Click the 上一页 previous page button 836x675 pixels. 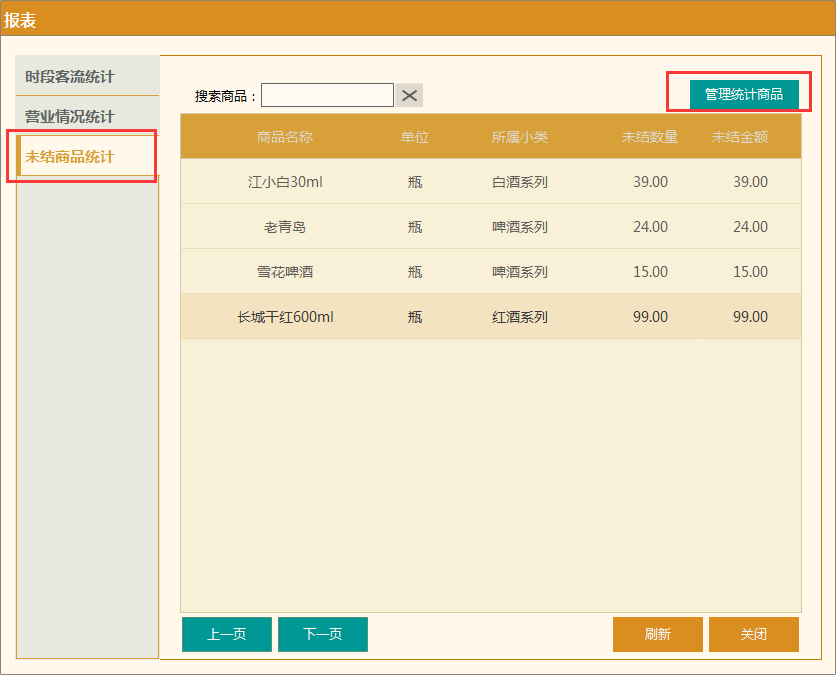pyautogui.click(x=226, y=634)
